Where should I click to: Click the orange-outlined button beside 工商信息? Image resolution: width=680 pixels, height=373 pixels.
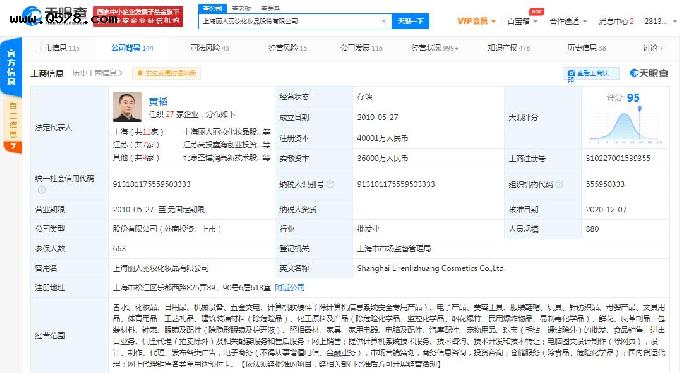[x=167, y=73]
